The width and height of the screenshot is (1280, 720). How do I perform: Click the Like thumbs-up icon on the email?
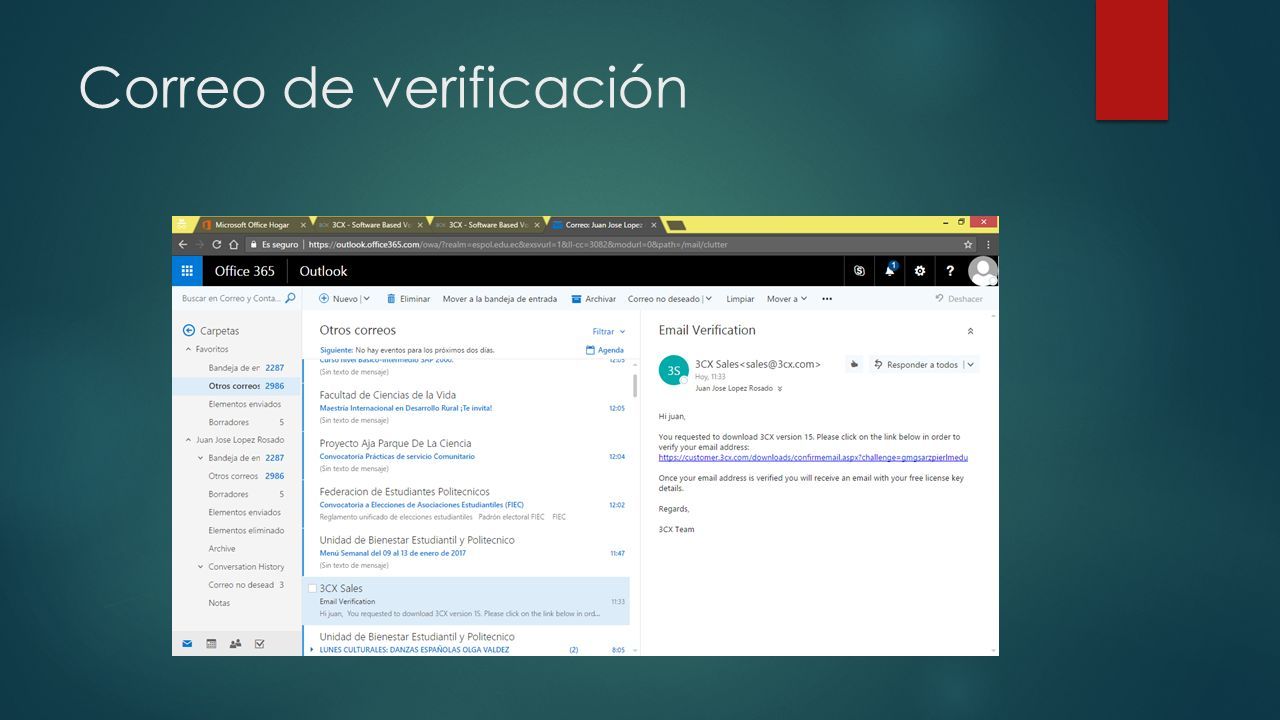853,365
